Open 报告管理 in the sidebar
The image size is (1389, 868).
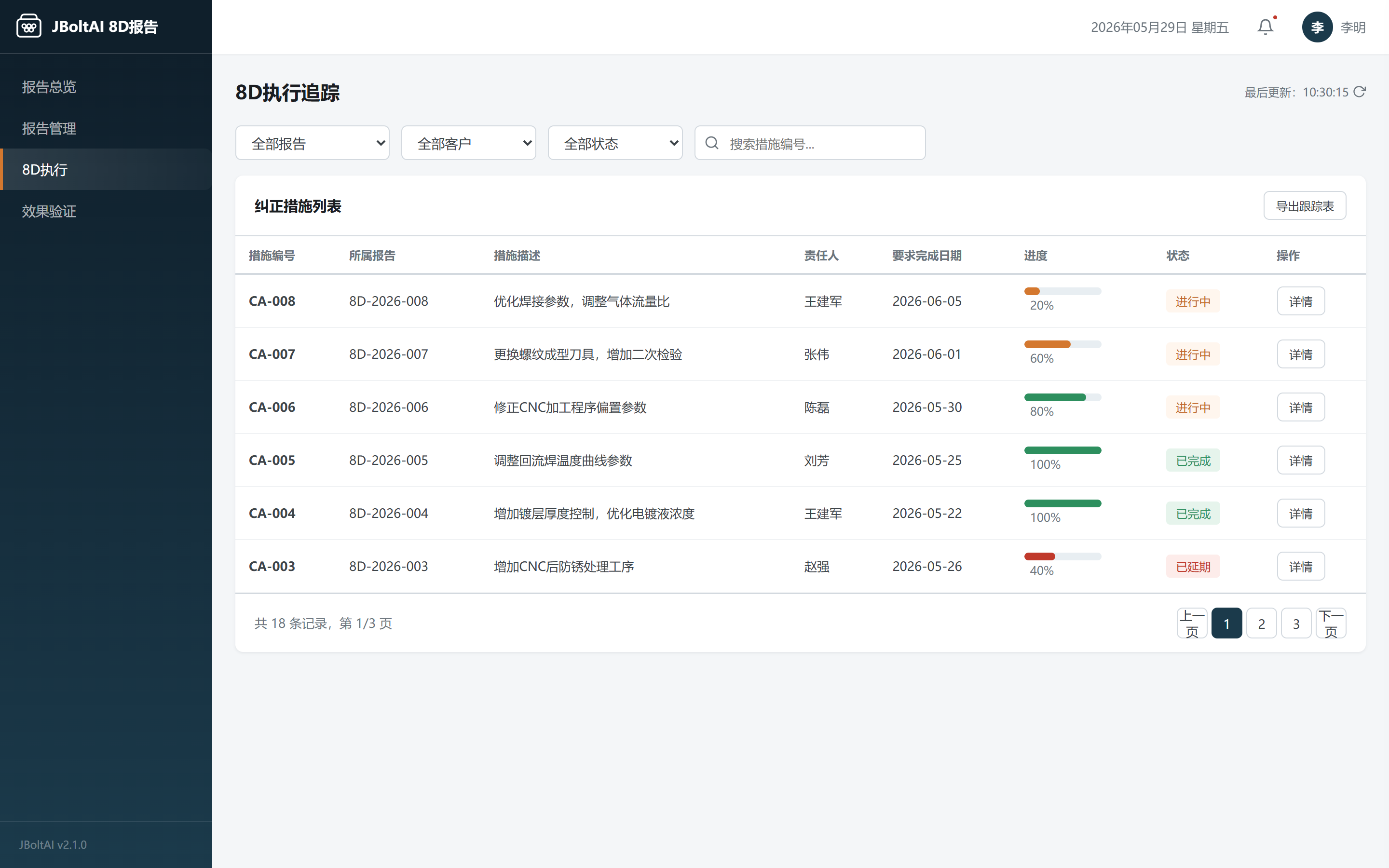[106, 128]
